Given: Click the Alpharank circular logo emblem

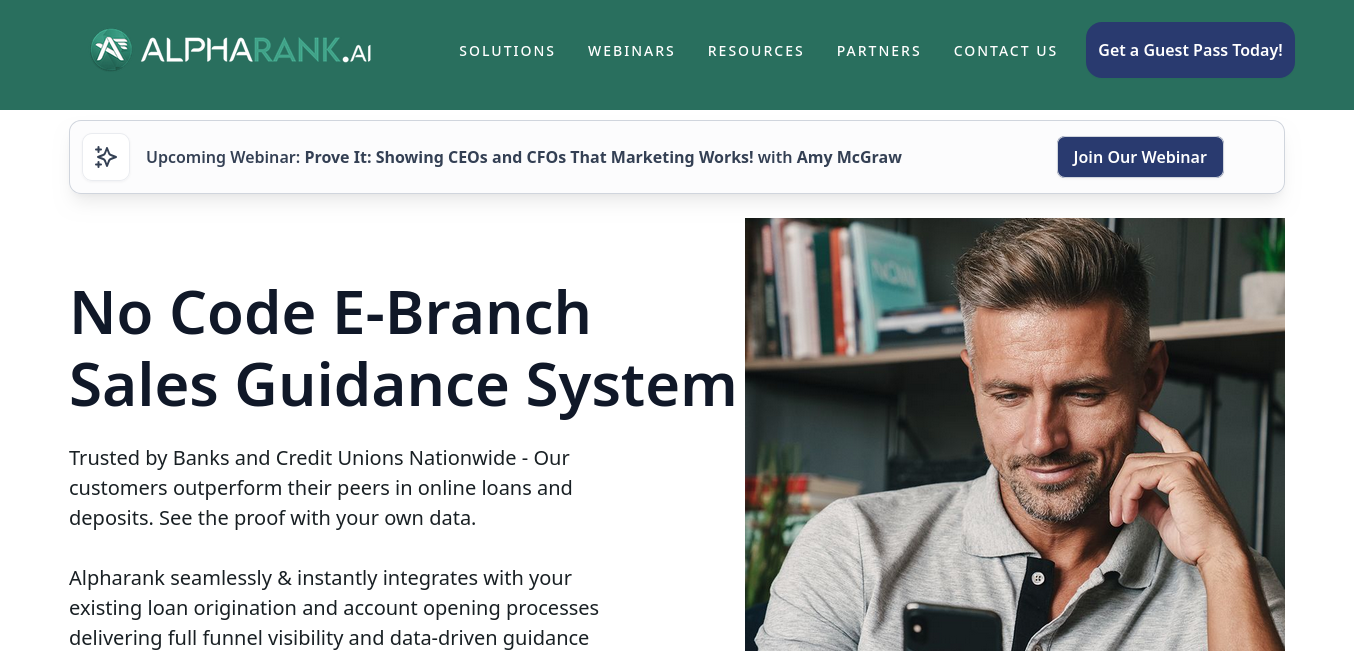Looking at the screenshot, I should 111,50.
